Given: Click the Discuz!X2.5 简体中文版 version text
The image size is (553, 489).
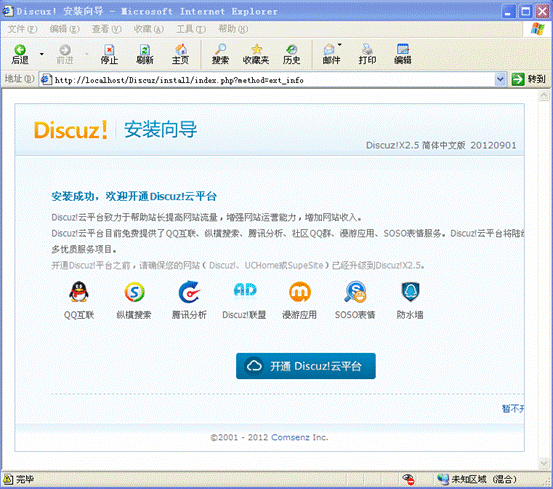Looking at the screenshot, I should coord(441,145).
